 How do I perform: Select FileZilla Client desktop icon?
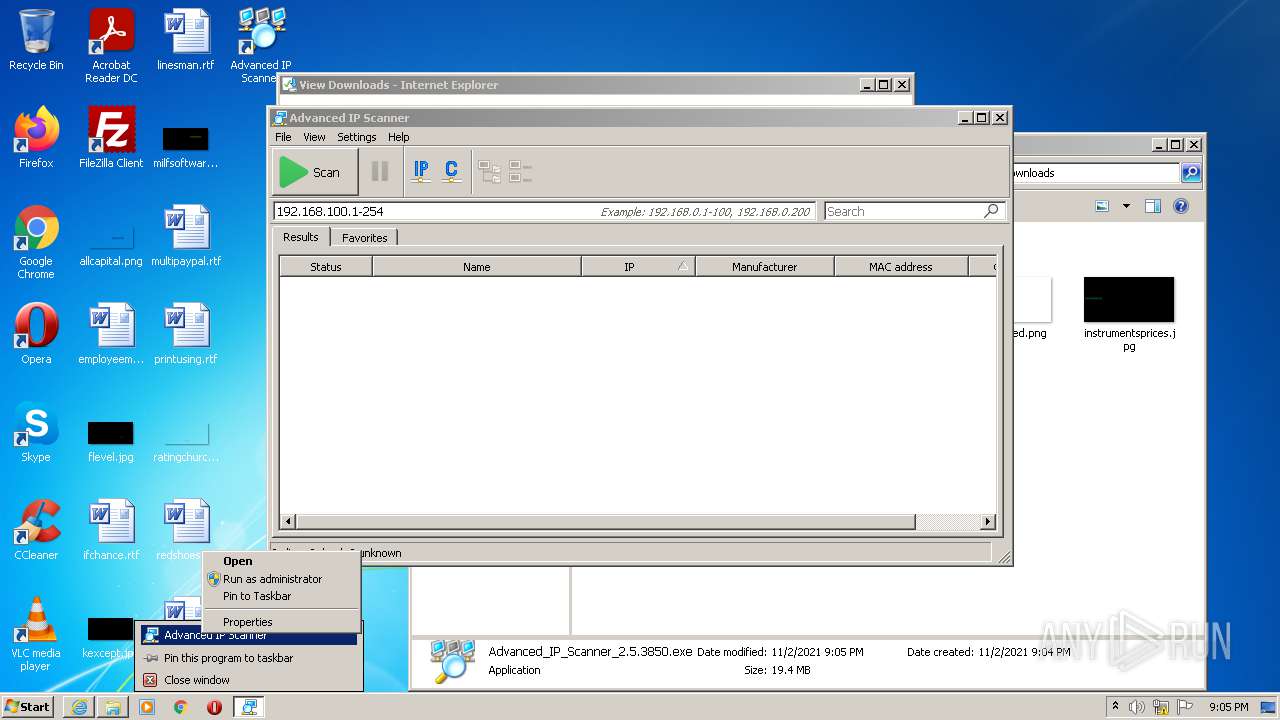(111, 138)
